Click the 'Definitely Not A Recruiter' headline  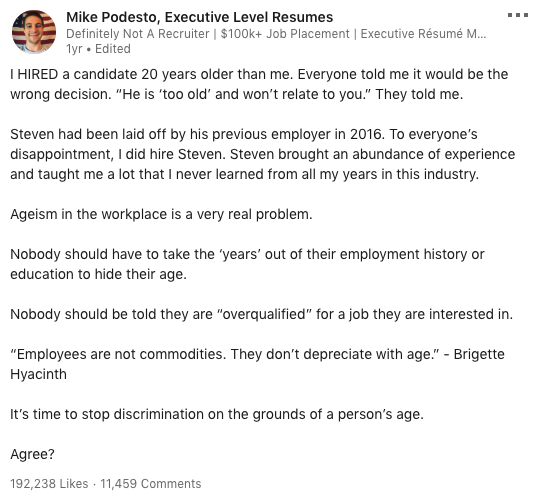click(138, 34)
